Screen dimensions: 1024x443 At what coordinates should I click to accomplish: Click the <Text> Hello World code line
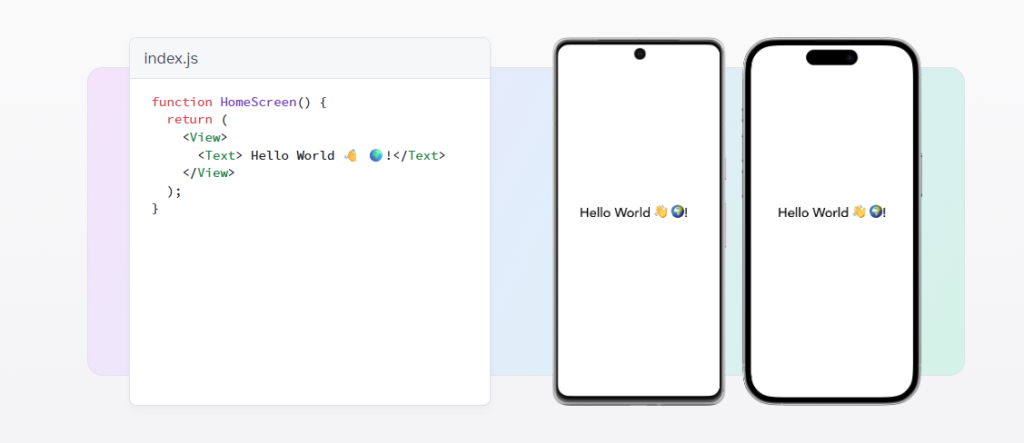pos(321,156)
